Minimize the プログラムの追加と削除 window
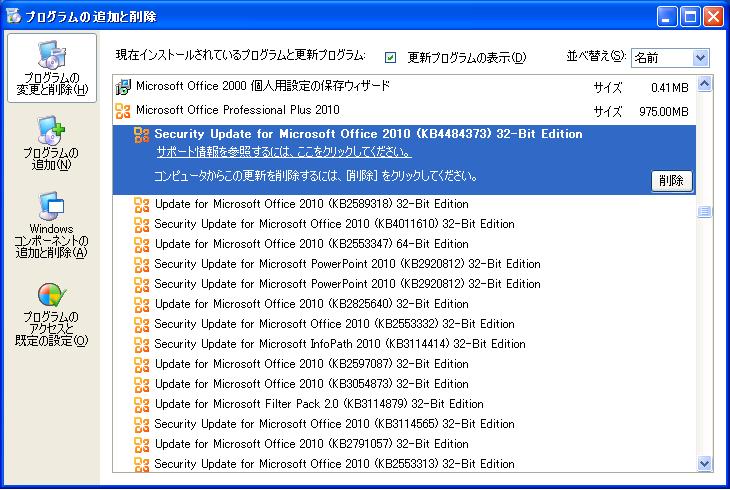 point(667,17)
